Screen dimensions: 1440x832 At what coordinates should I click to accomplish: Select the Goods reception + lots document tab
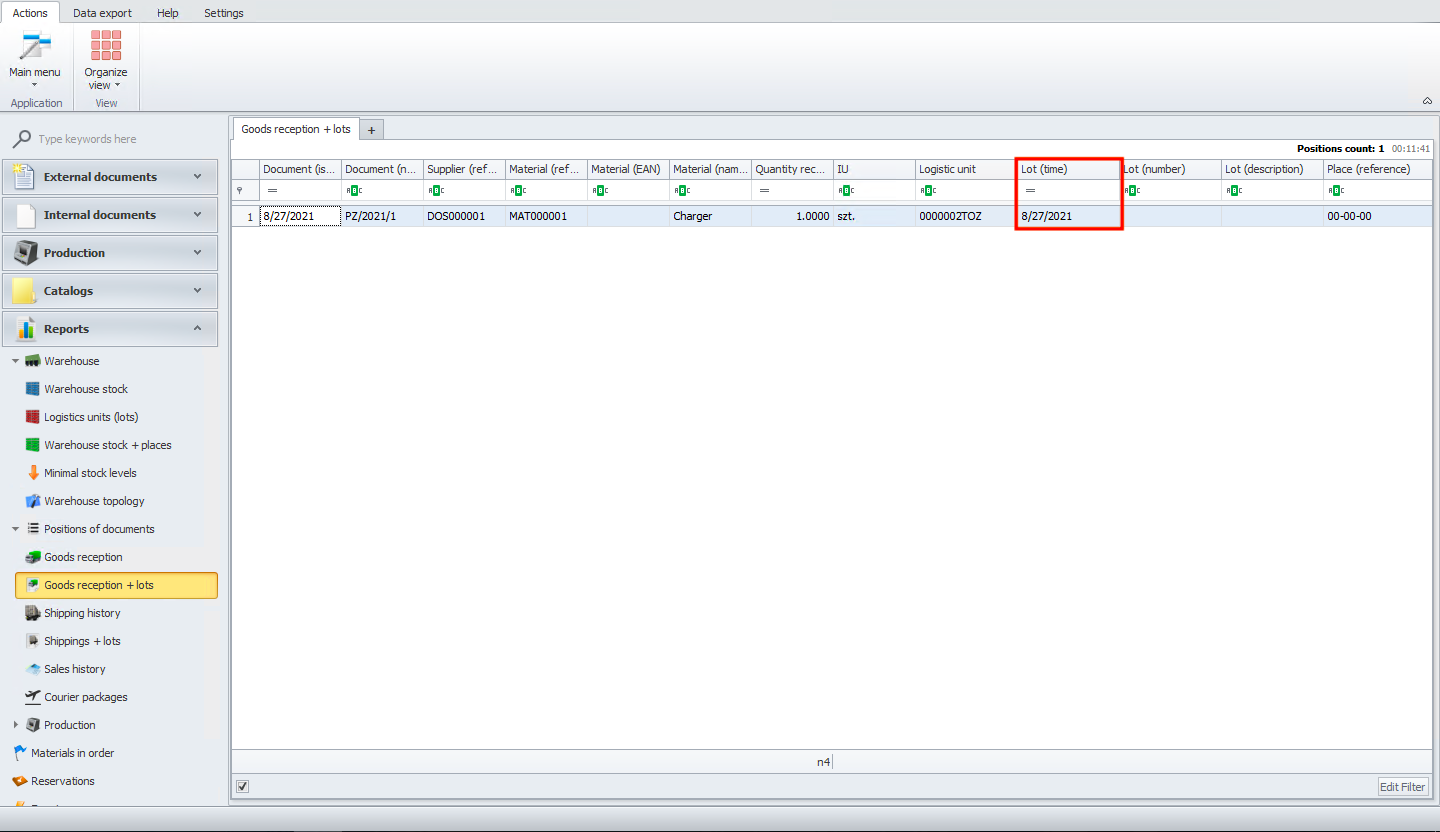pyautogui.click(x=296, y=129)
